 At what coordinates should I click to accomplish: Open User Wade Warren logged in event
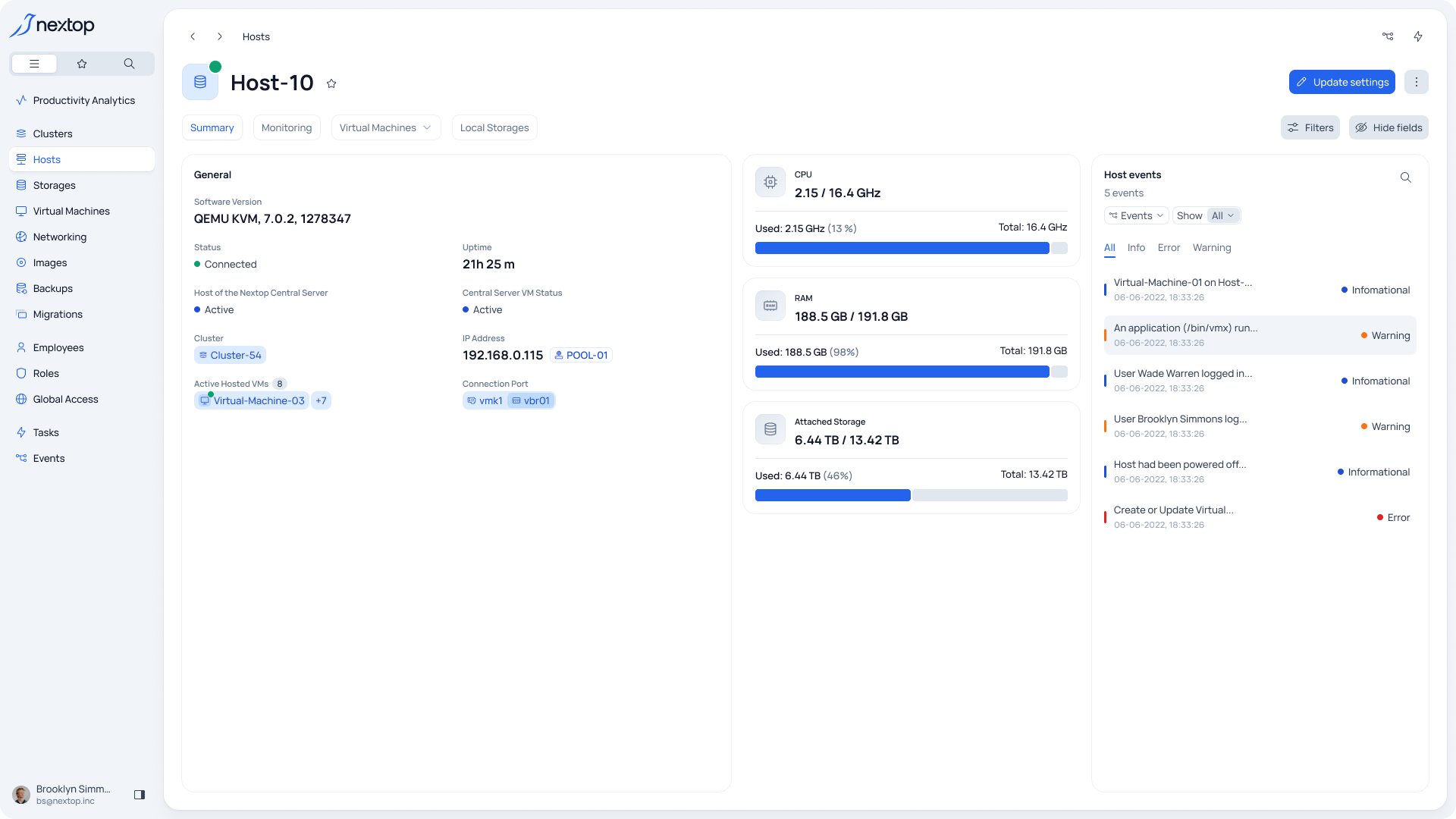[1260, 381]
